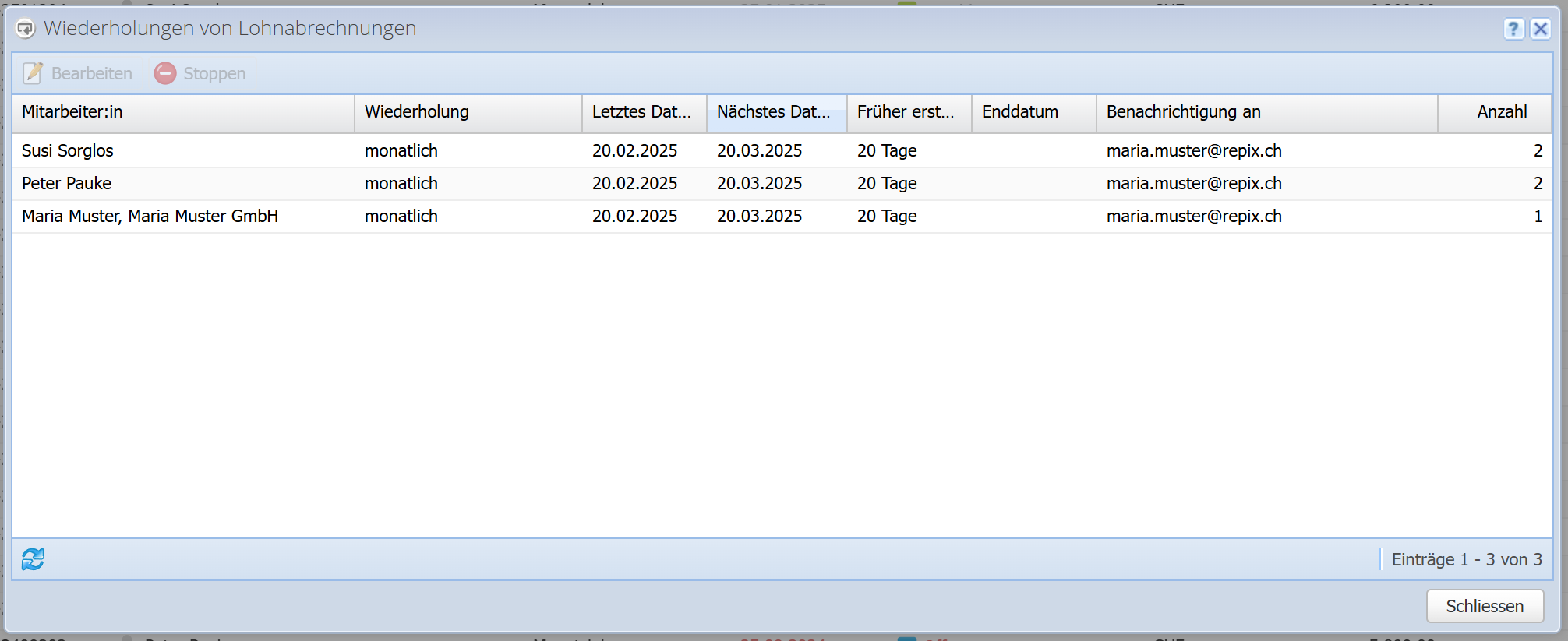
Task: Select the Peter Pauke row
Action: 67,184
